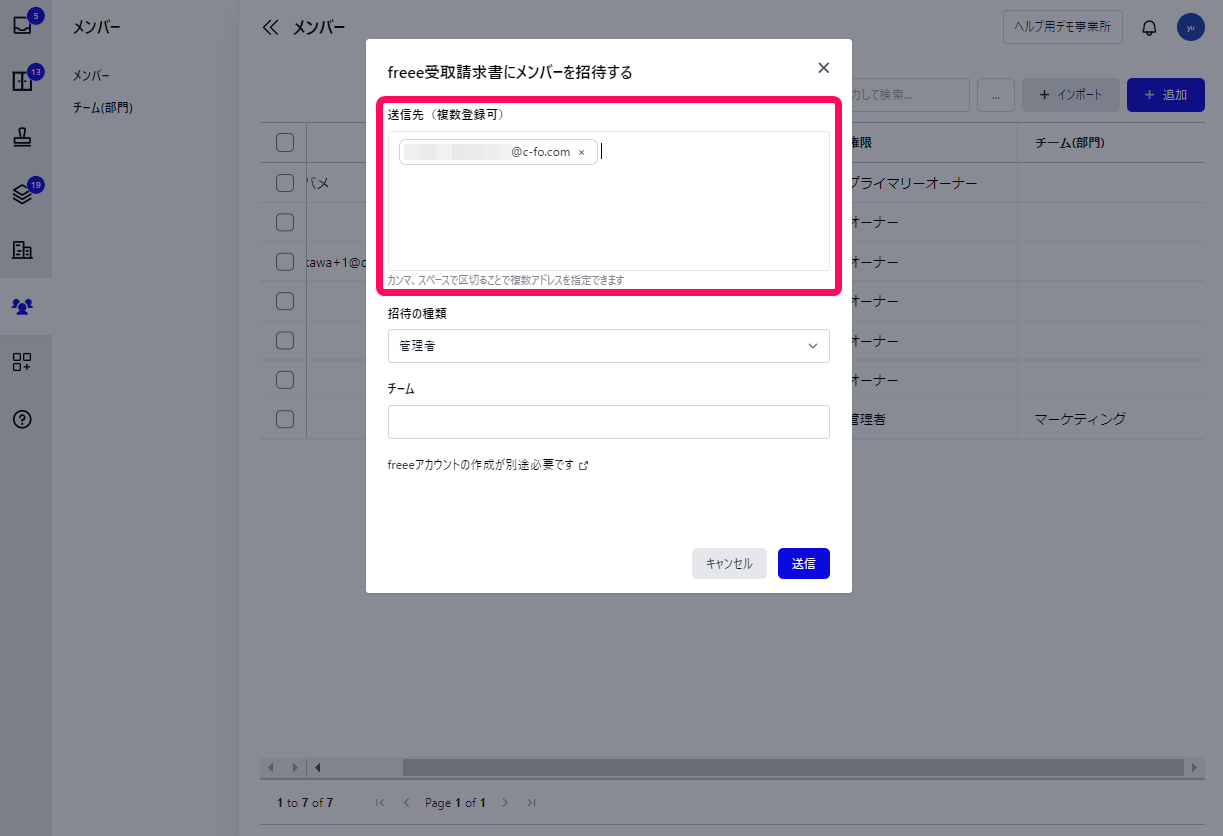Check the sixth row checkbox
Viewport: 1223px width, 836px height.
click(x=285, y=380)
